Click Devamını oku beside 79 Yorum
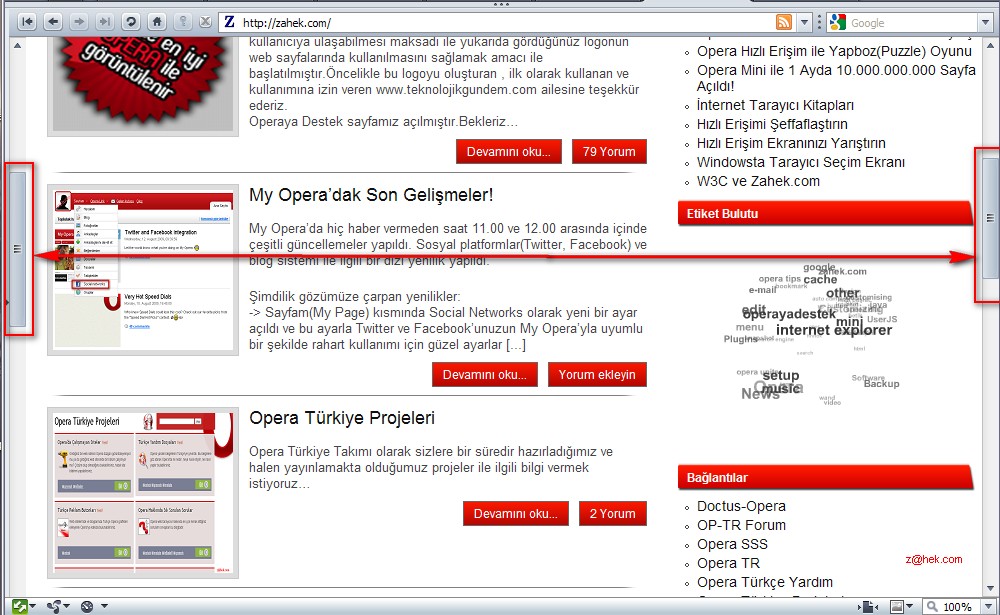Viewport: 1000px width, 615px height. [509, 152]
